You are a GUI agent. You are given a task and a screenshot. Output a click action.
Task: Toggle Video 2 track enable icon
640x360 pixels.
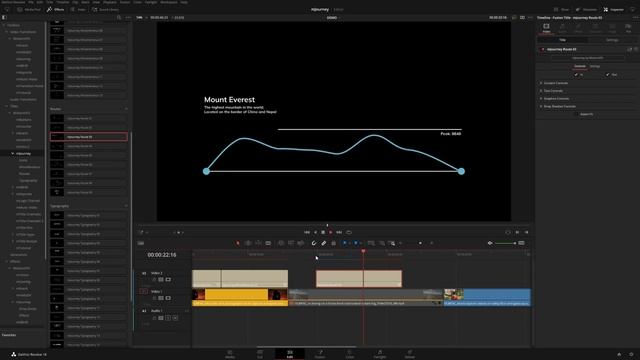click(168, 280)
